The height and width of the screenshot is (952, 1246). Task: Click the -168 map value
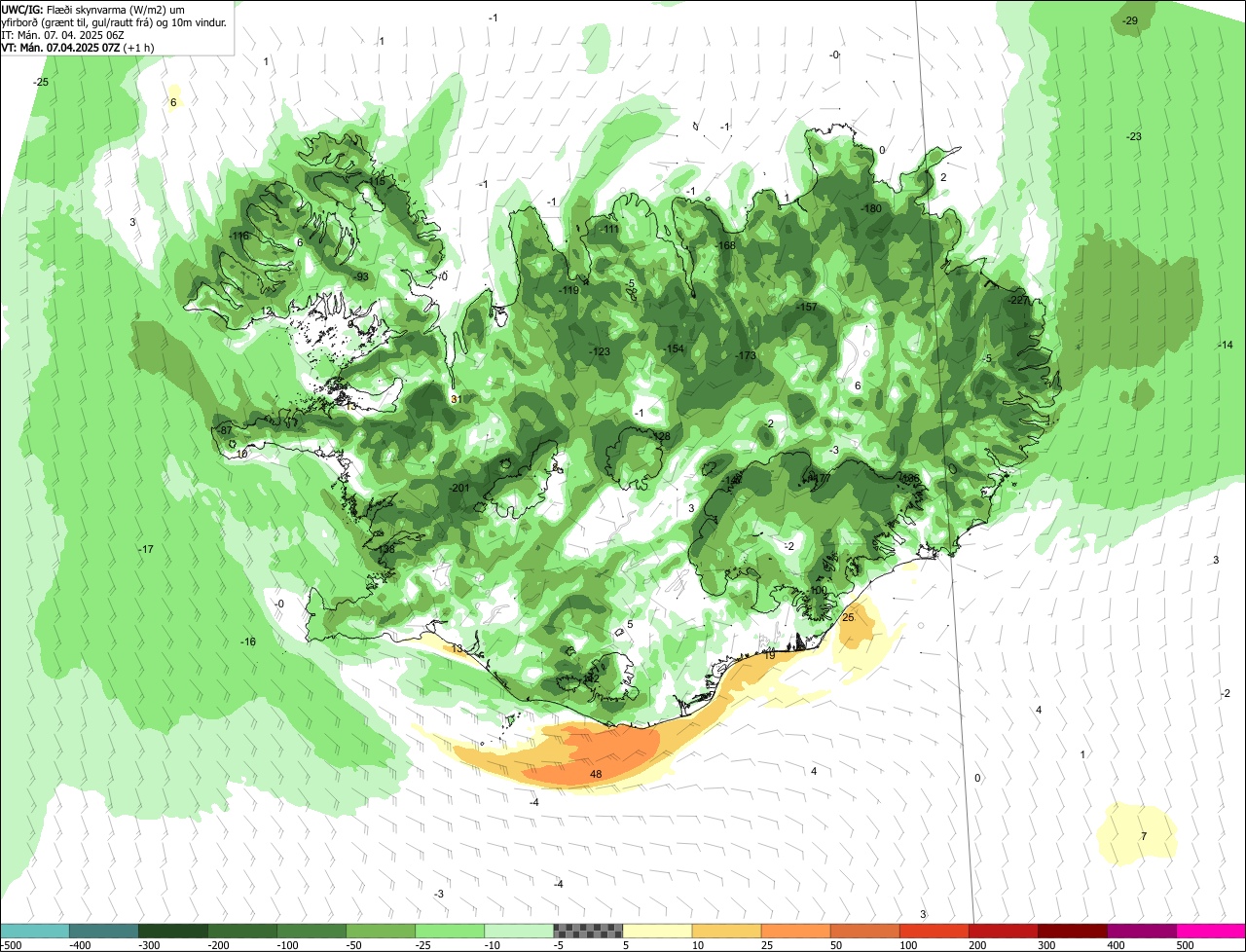pyautogui.click(x=726, y=245)
